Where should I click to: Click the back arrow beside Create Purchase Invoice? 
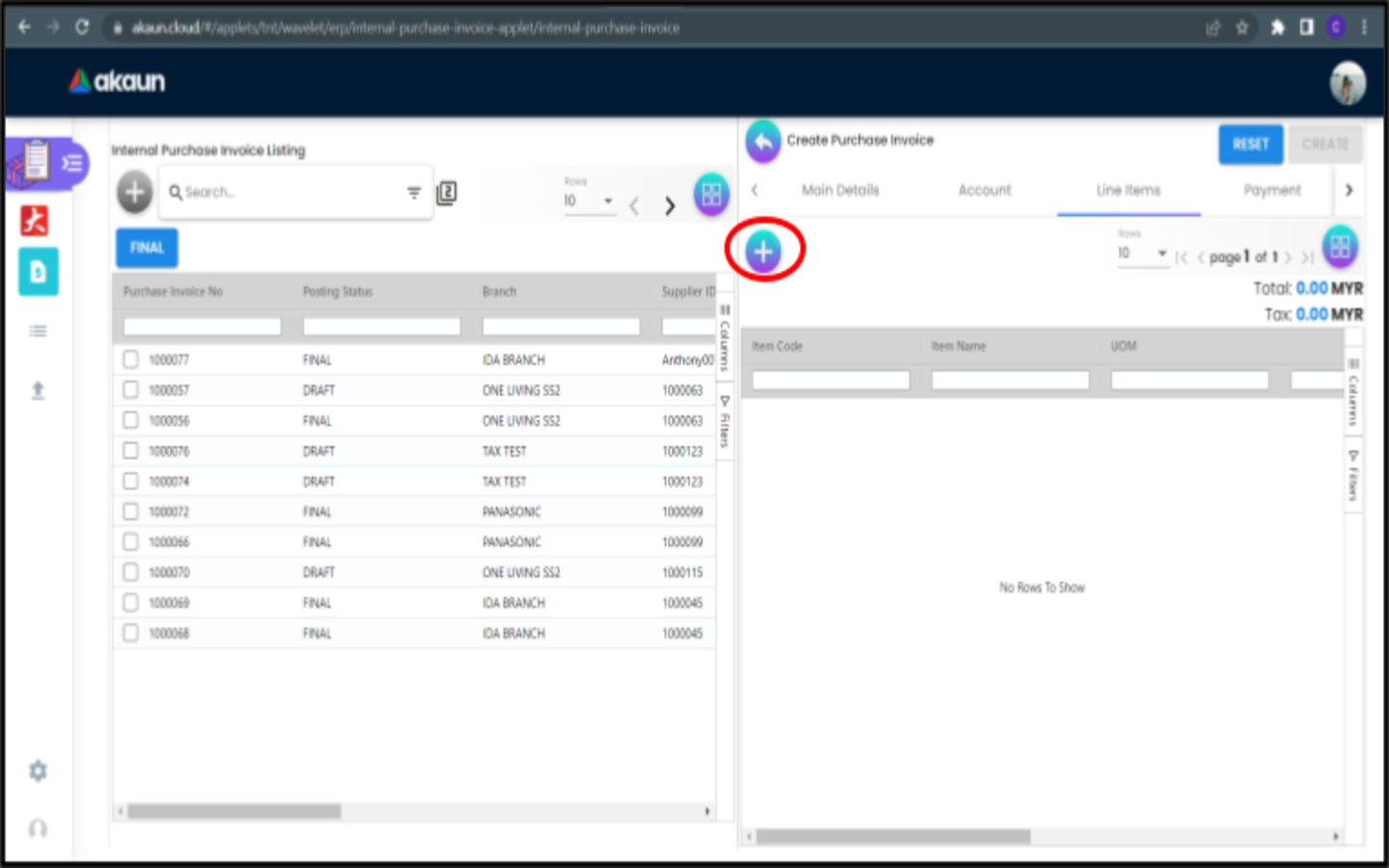click(762, 142)
